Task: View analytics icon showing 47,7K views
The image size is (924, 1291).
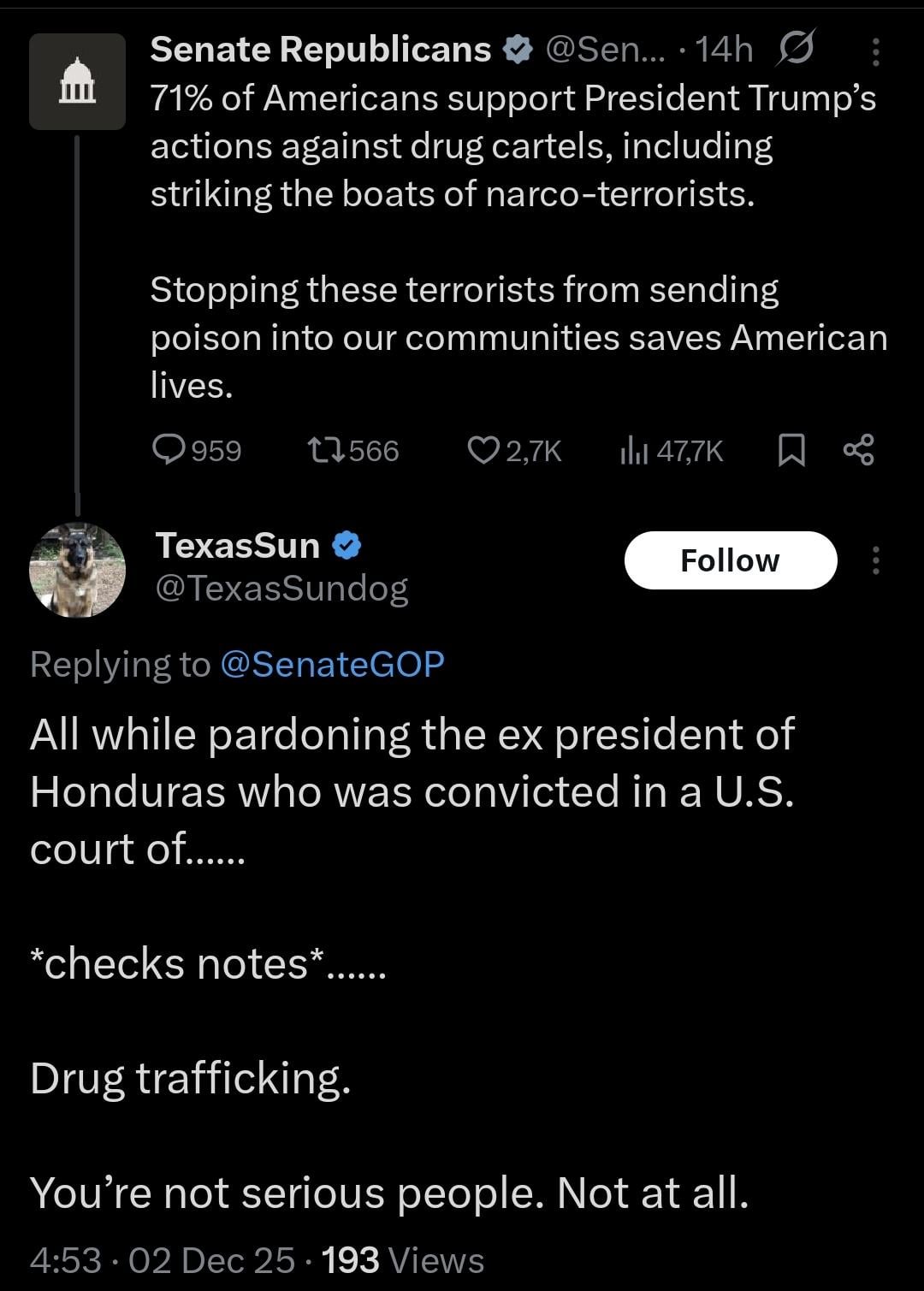Action: [x=633, y=449]
